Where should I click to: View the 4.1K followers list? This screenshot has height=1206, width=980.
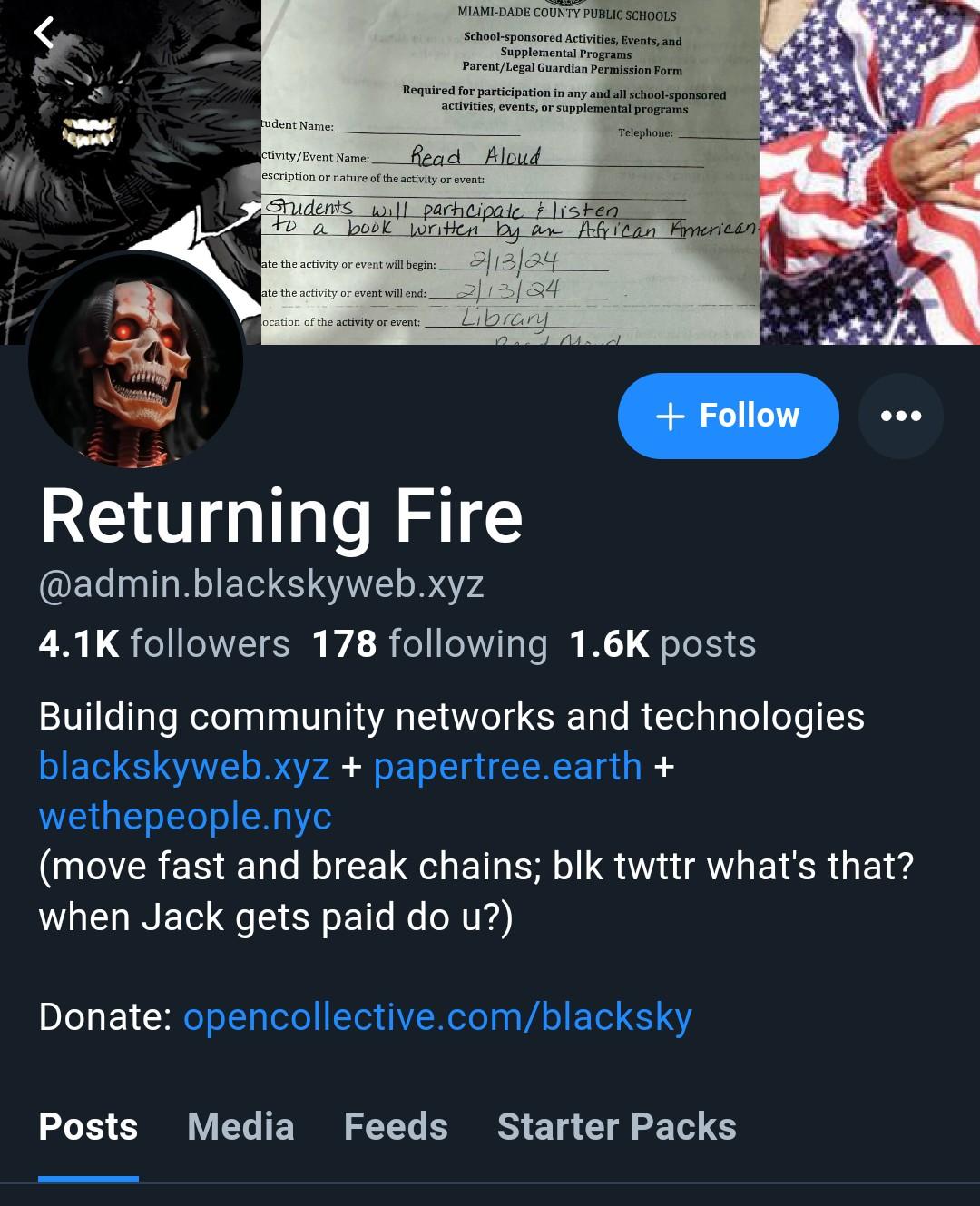164,643
